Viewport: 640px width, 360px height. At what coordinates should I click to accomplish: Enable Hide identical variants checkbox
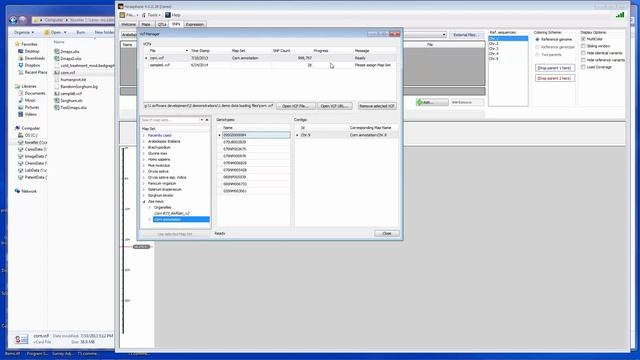[583, 53]
